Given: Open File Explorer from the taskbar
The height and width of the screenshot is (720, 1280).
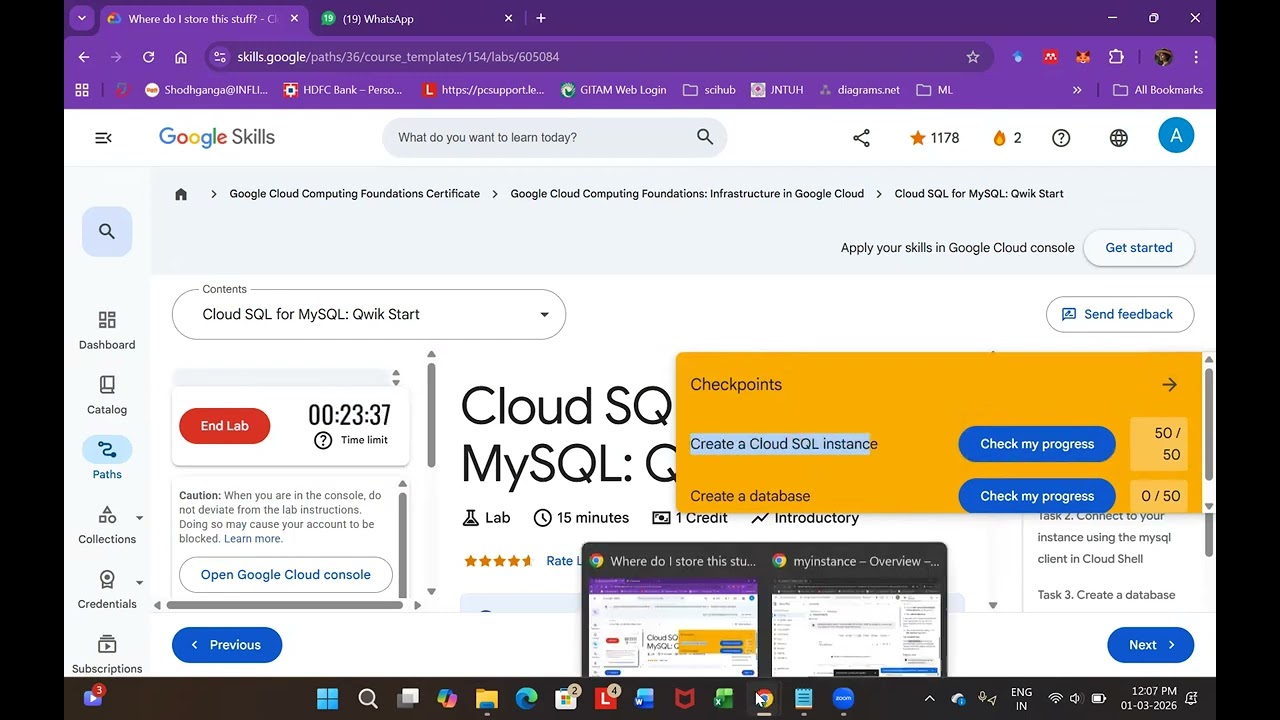Looking at the screenshot, I should click(x=486, y=698).
